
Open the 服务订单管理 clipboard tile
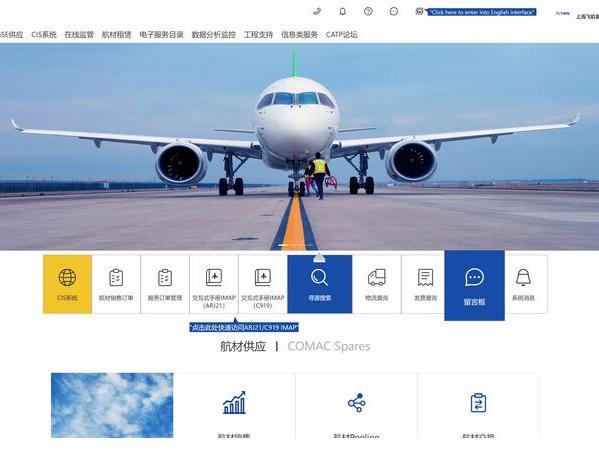tap(165, 284)
